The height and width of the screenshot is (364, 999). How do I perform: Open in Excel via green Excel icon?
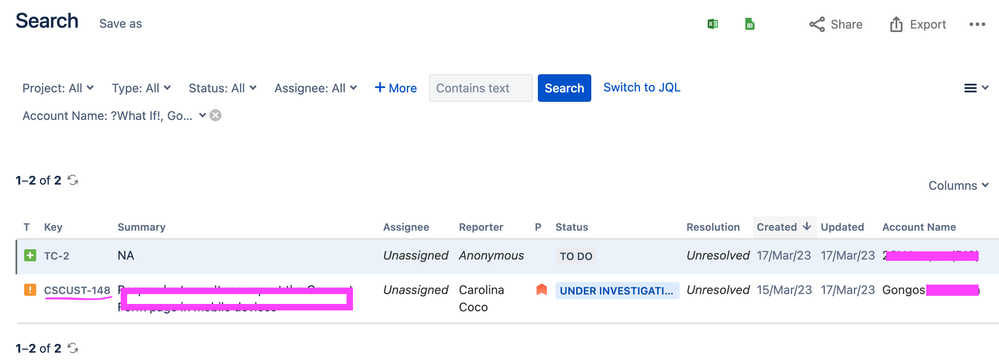coord(712,24)
